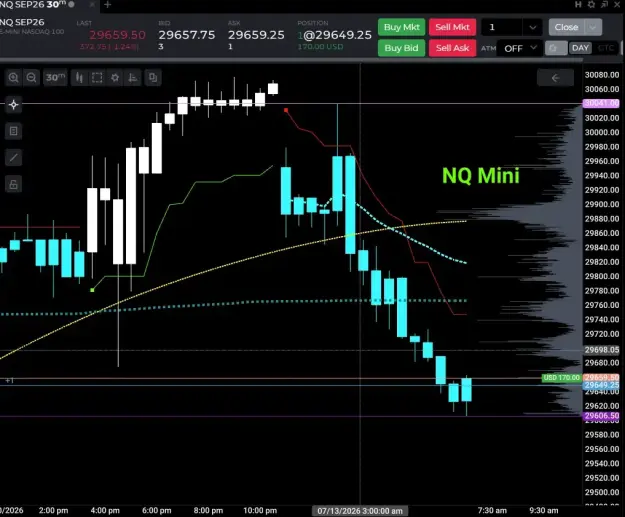Select the crosshair cursor tool
Viewport: 625px width, 517px height.
pos(14,105)
